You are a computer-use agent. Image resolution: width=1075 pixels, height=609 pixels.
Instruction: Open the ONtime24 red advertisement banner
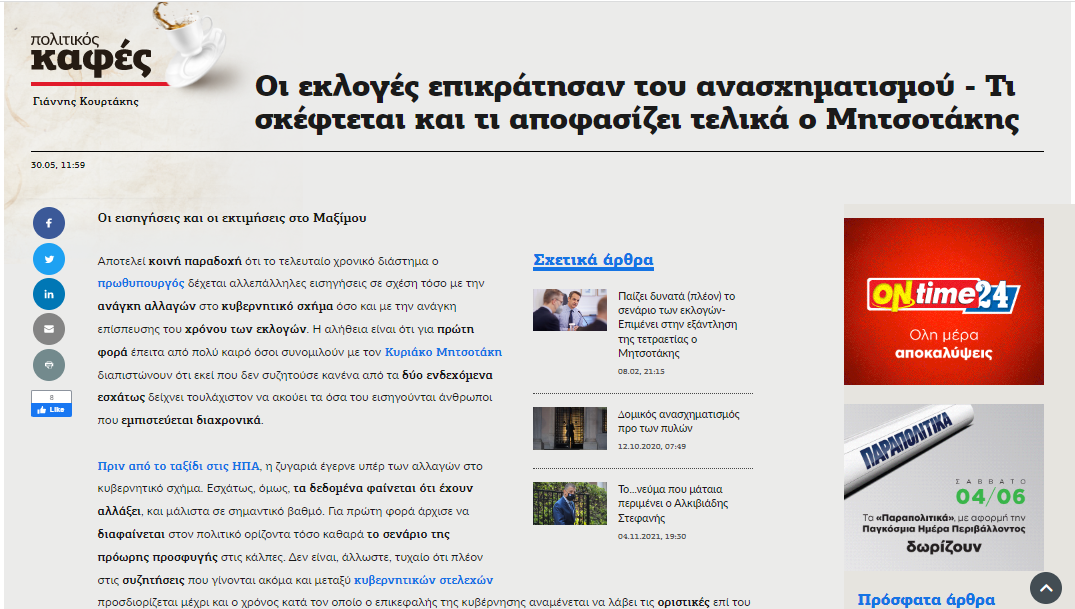click(x=943, y=301)
